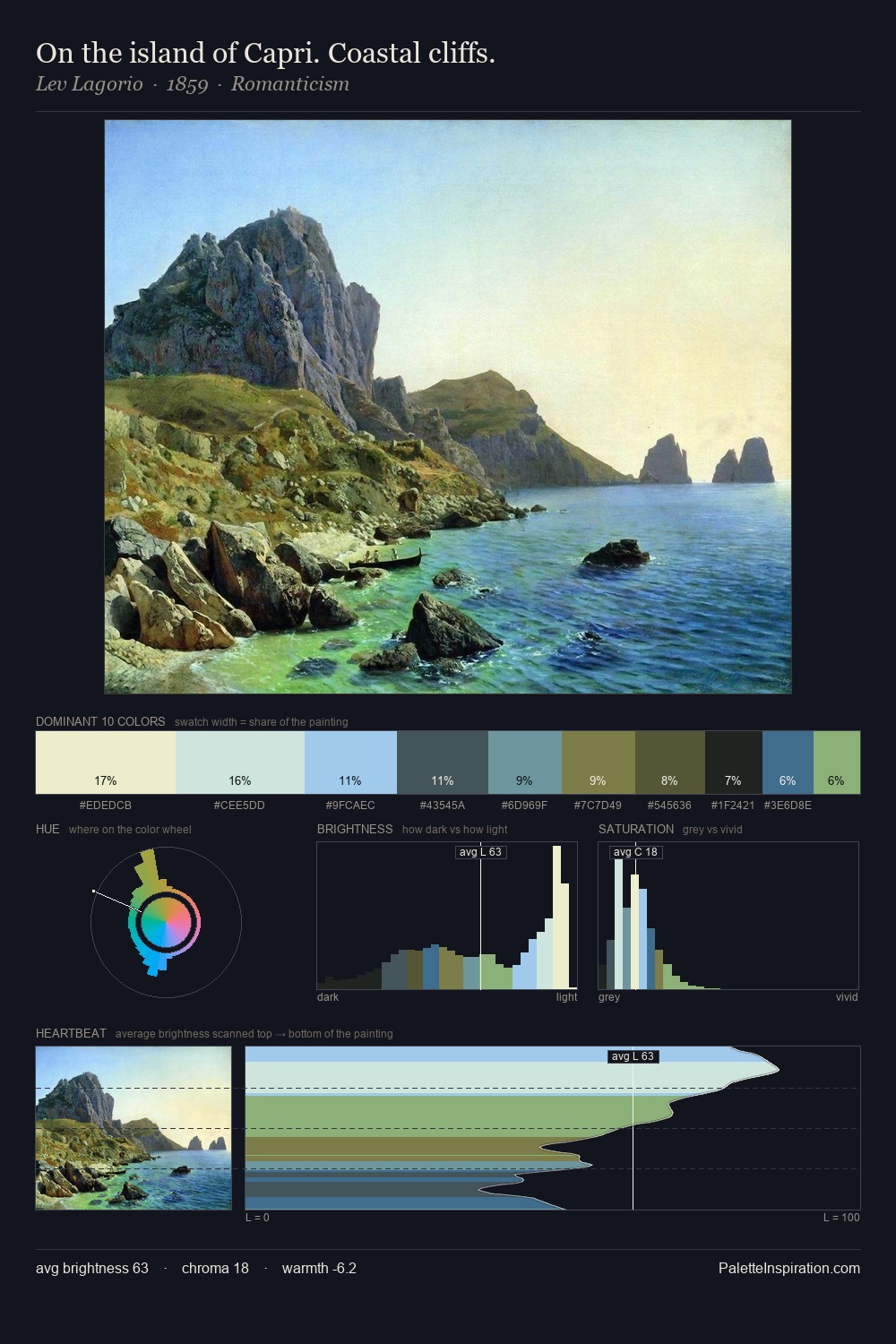
Task: Click the 'avg C 18' saturation label
Action: (x=636, y=852)
